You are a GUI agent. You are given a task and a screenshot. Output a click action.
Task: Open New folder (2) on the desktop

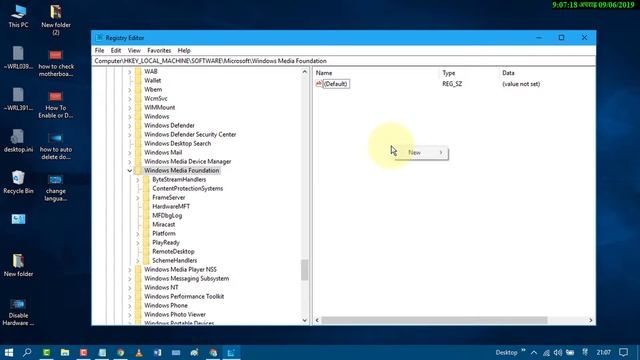[56, 20]
